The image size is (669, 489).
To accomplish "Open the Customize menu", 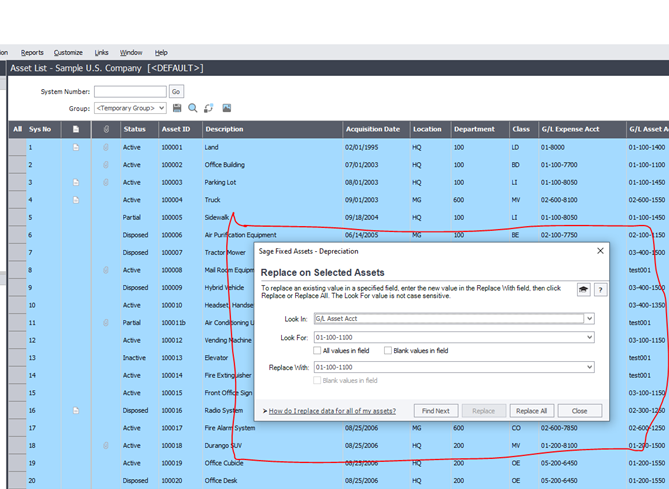I will tap(68, 52).
